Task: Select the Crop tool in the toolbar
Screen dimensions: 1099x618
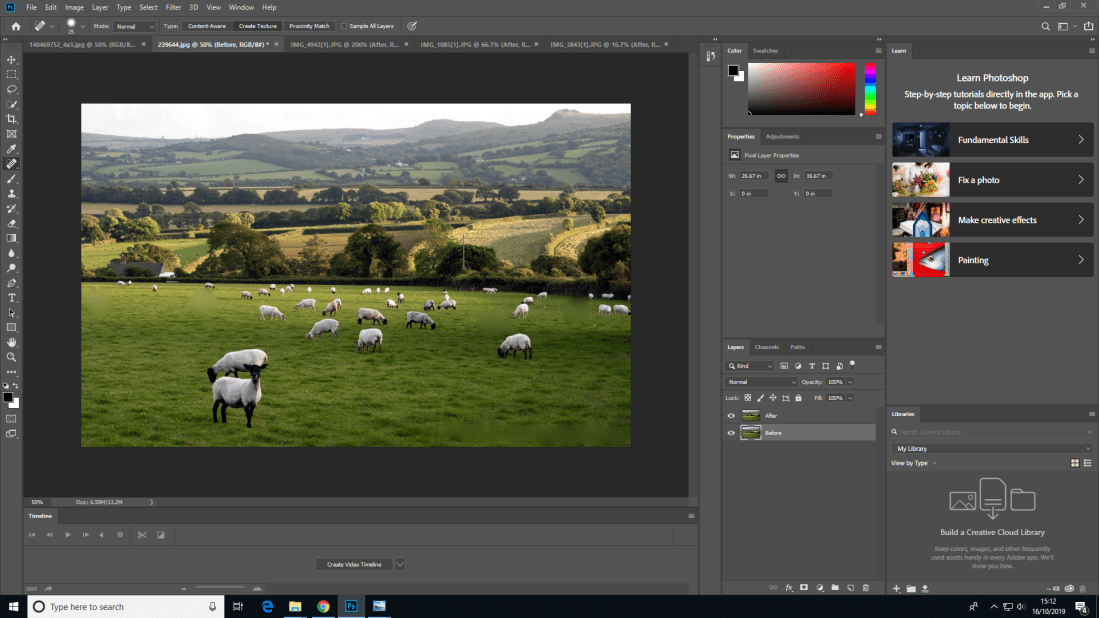Action: [x=12, y=119]
